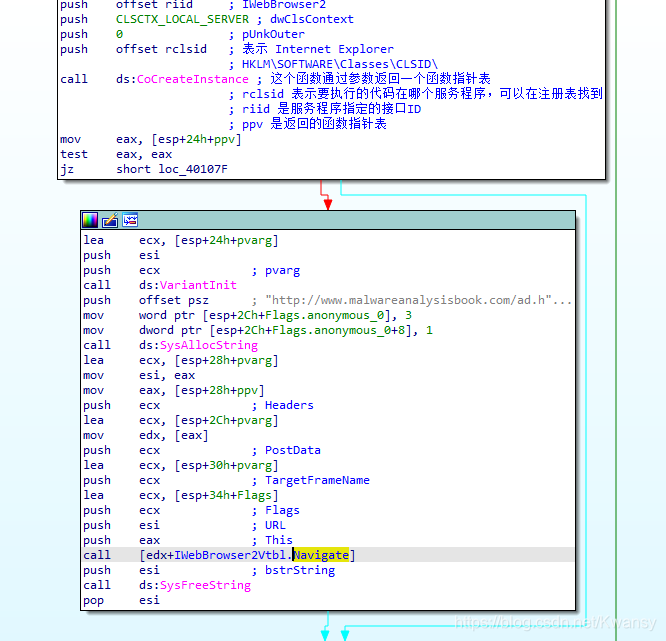Click the 'pop esi' instruction

pos(121,600)
